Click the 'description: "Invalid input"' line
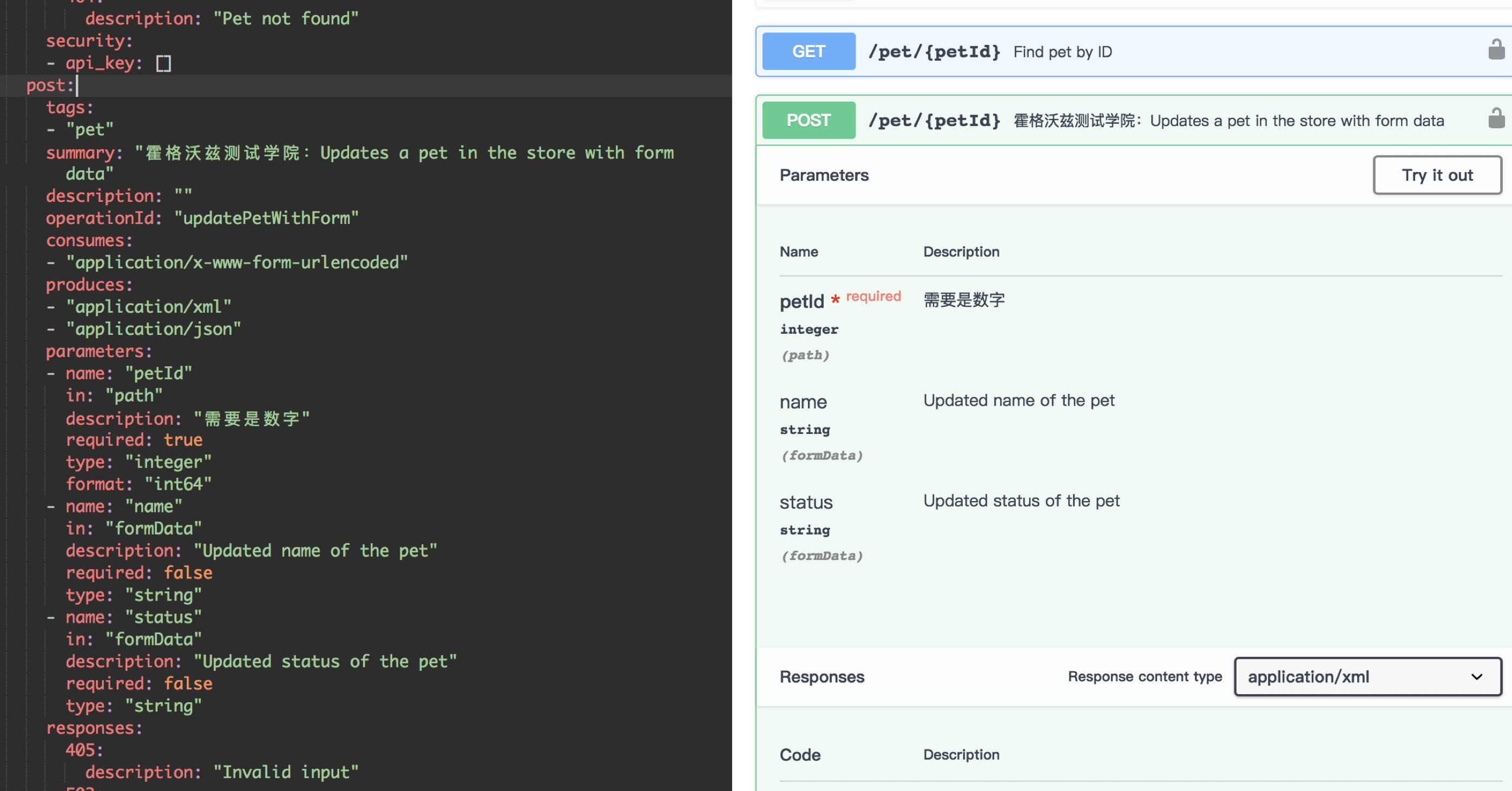Viewport: 1512px width, 791px height. click(x=222, y=772)
